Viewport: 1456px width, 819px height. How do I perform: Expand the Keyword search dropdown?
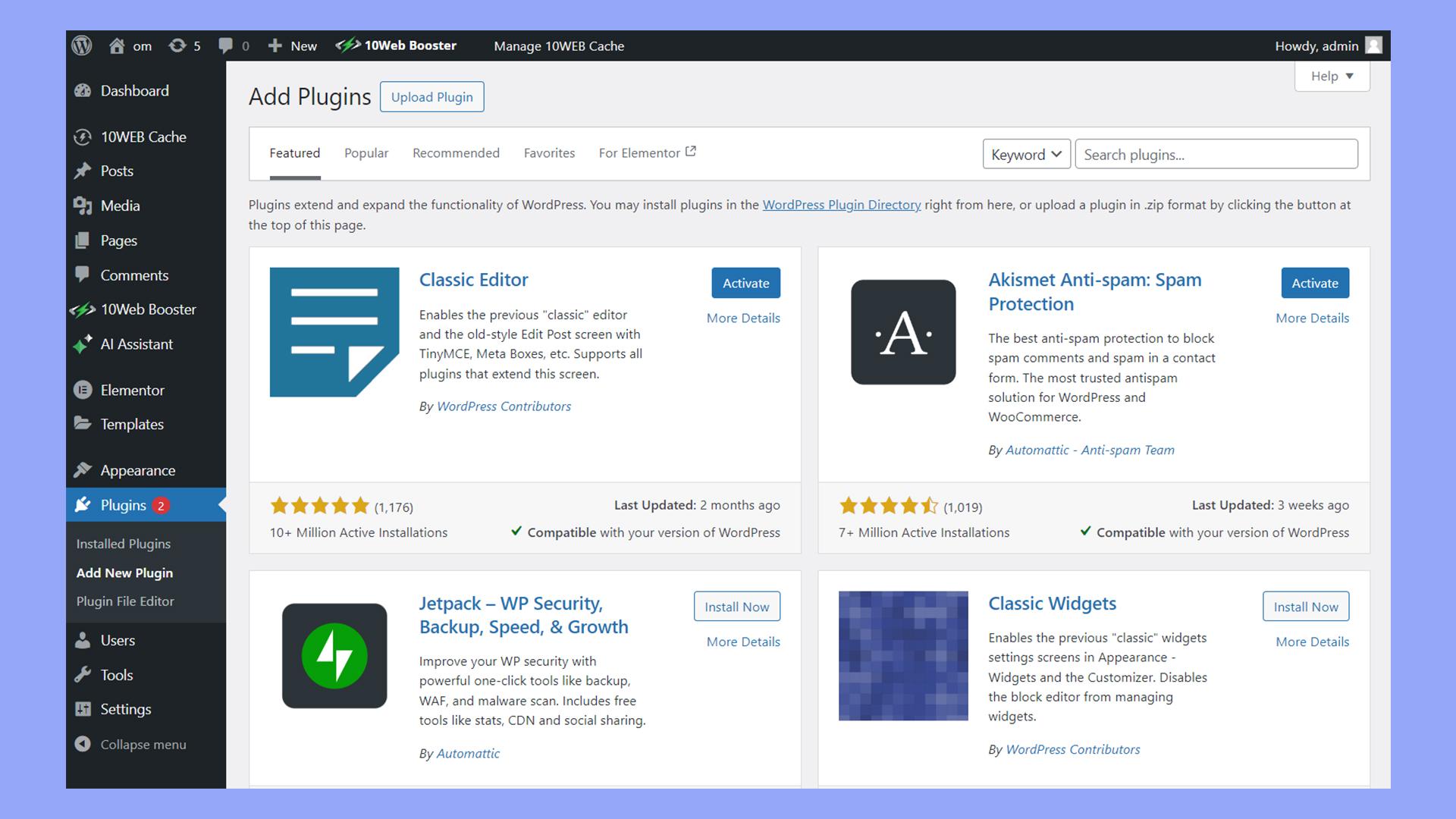pos(1024,154)
